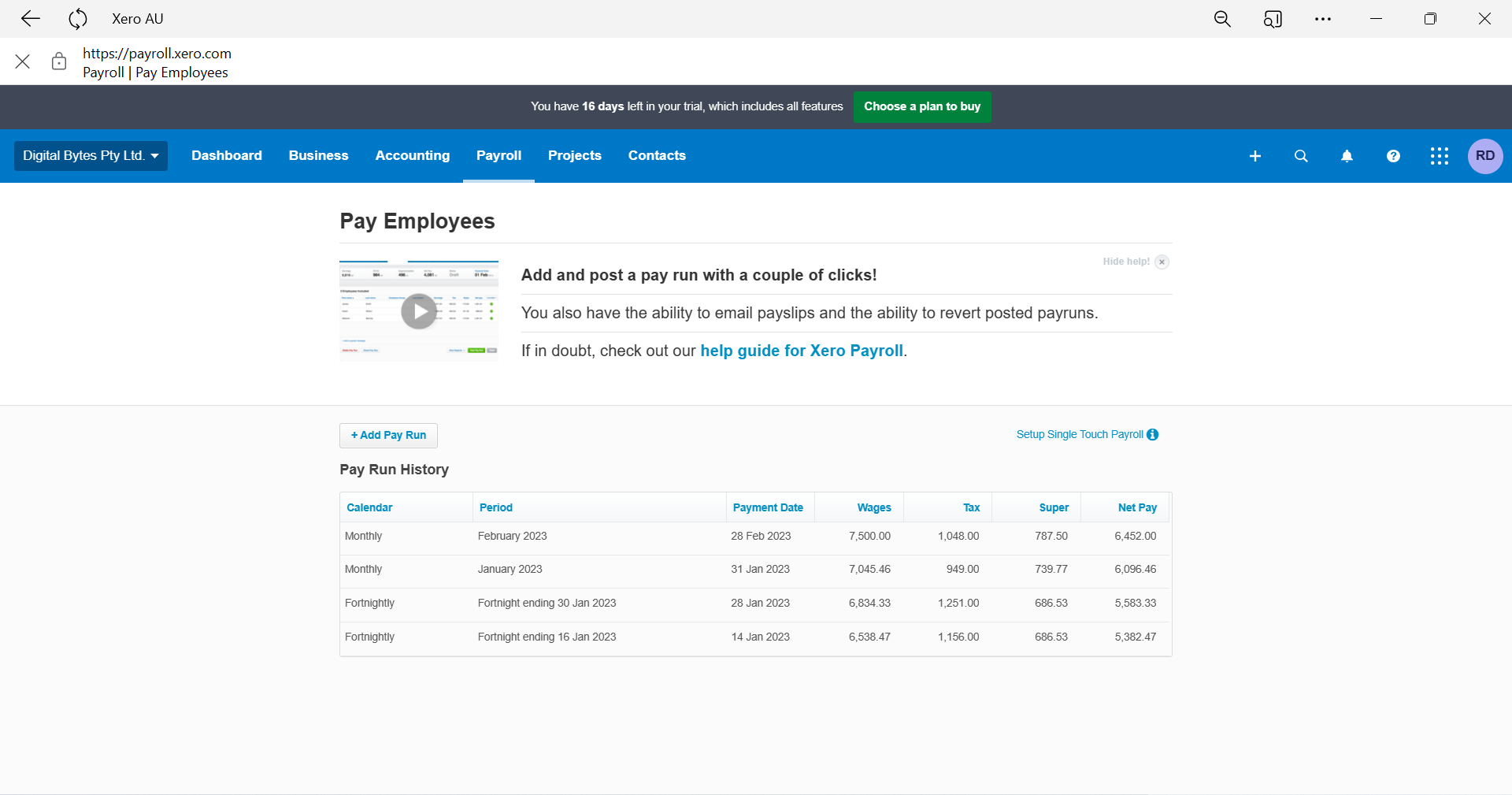Viewport: 1512px width, 795px height.
Task: Click the info icon next to Single Touch Payroll
Action: (1153, 435)
